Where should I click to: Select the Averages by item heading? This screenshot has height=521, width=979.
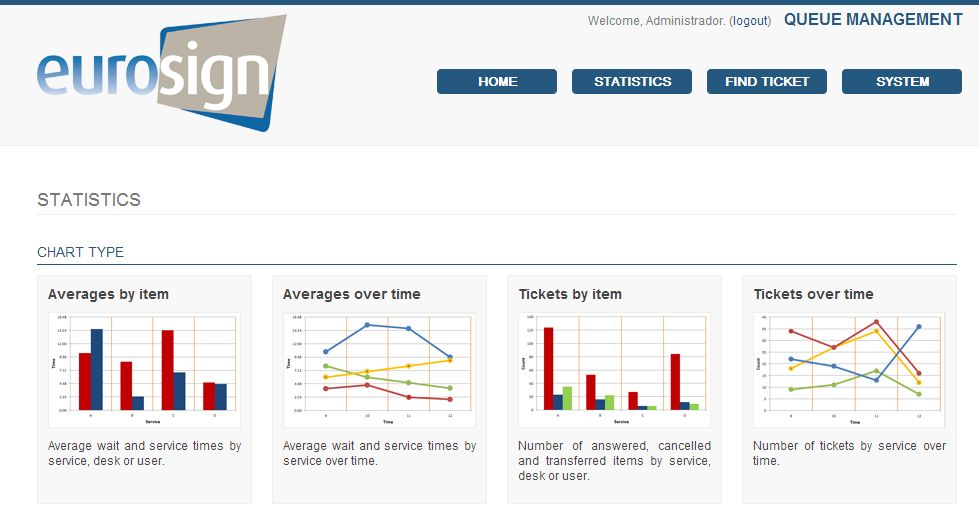[x=108, y=294]
